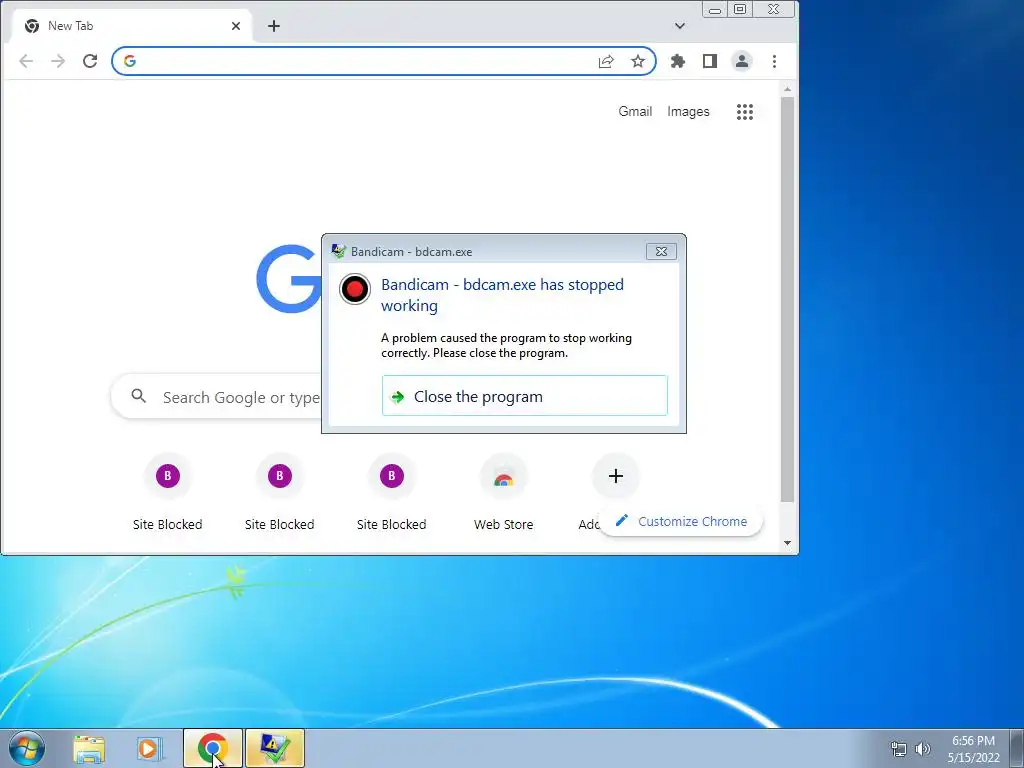Go back with Chrome's back arrow
This screenshot has width=1024, height=768.
[26, 61]
